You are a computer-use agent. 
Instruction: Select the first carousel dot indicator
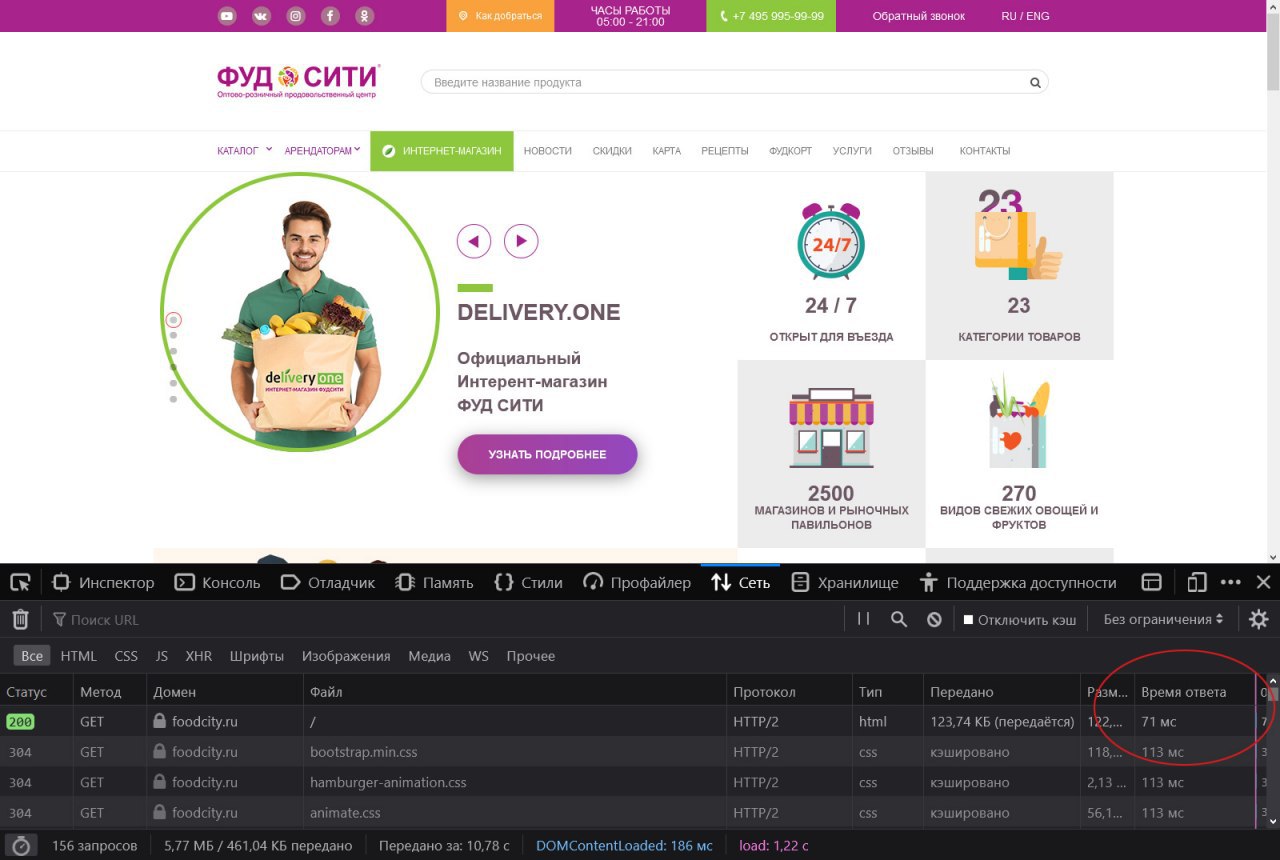point(173,320)
